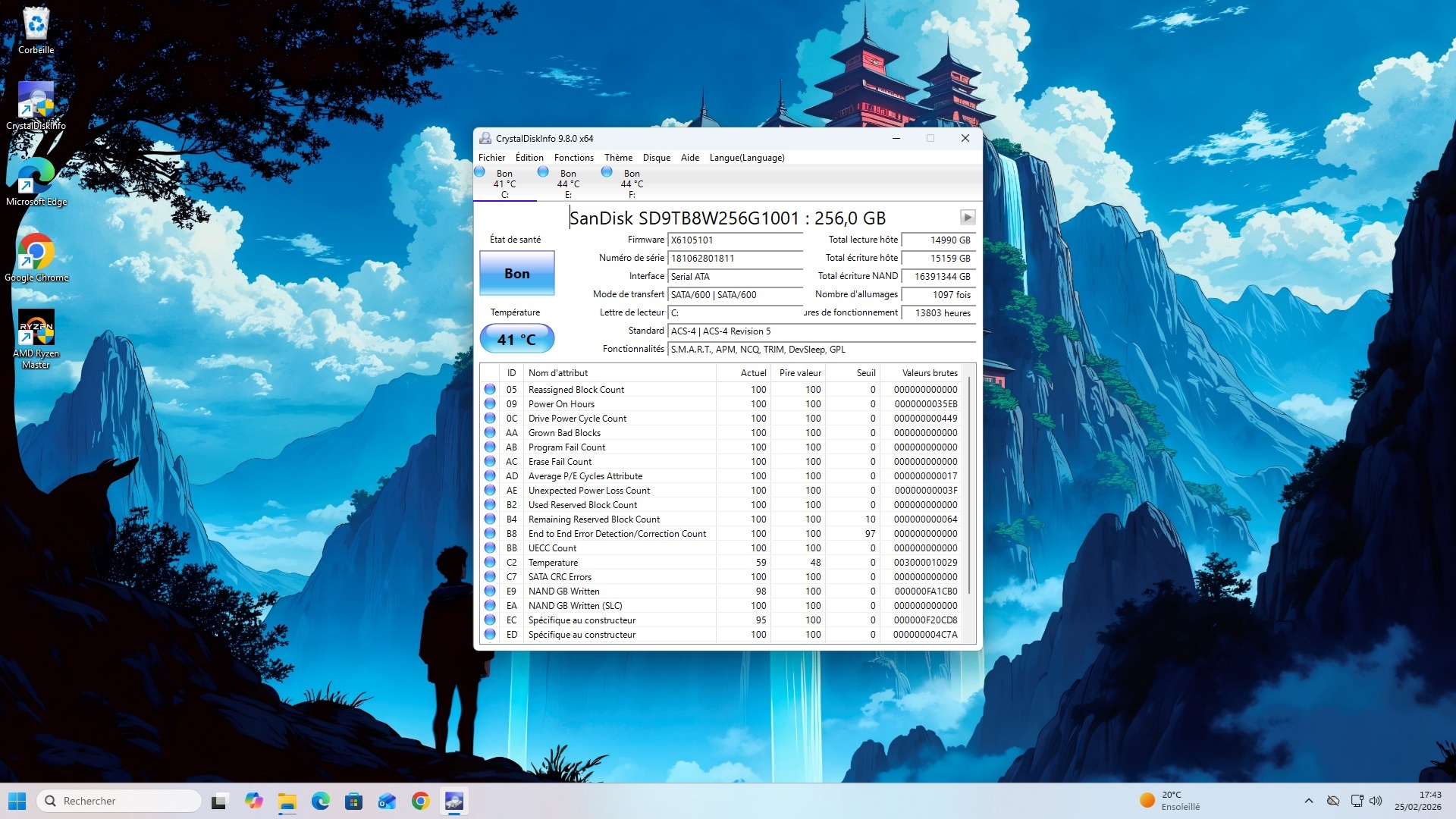1456x819 pixels.
Task: Click the Rechercher taskbar search box
Action: (119, 802)
